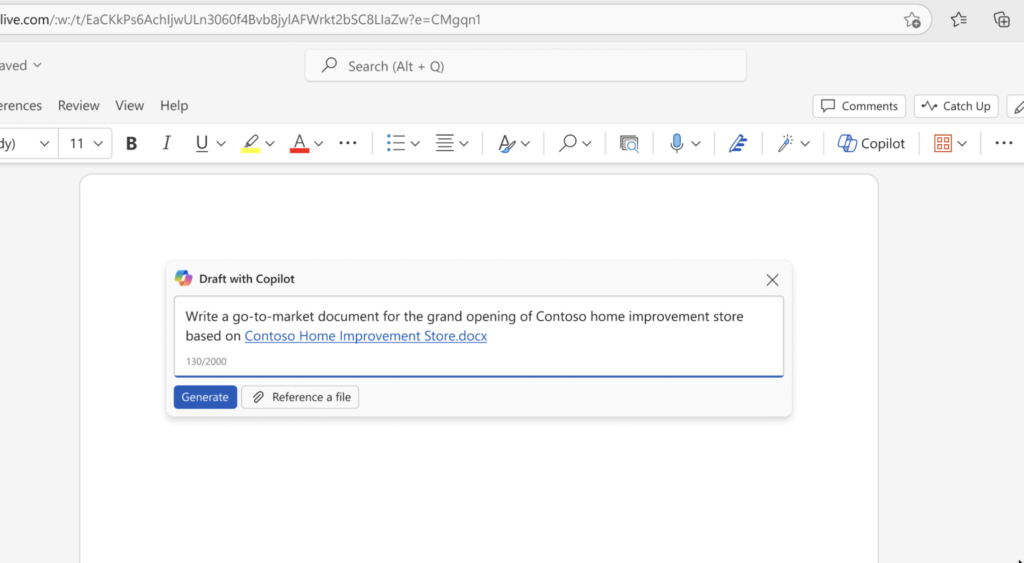The height and width of the screenshot is (563, 1024).
Task: Open the browser Favorites list icon
Action: point(959,20)
